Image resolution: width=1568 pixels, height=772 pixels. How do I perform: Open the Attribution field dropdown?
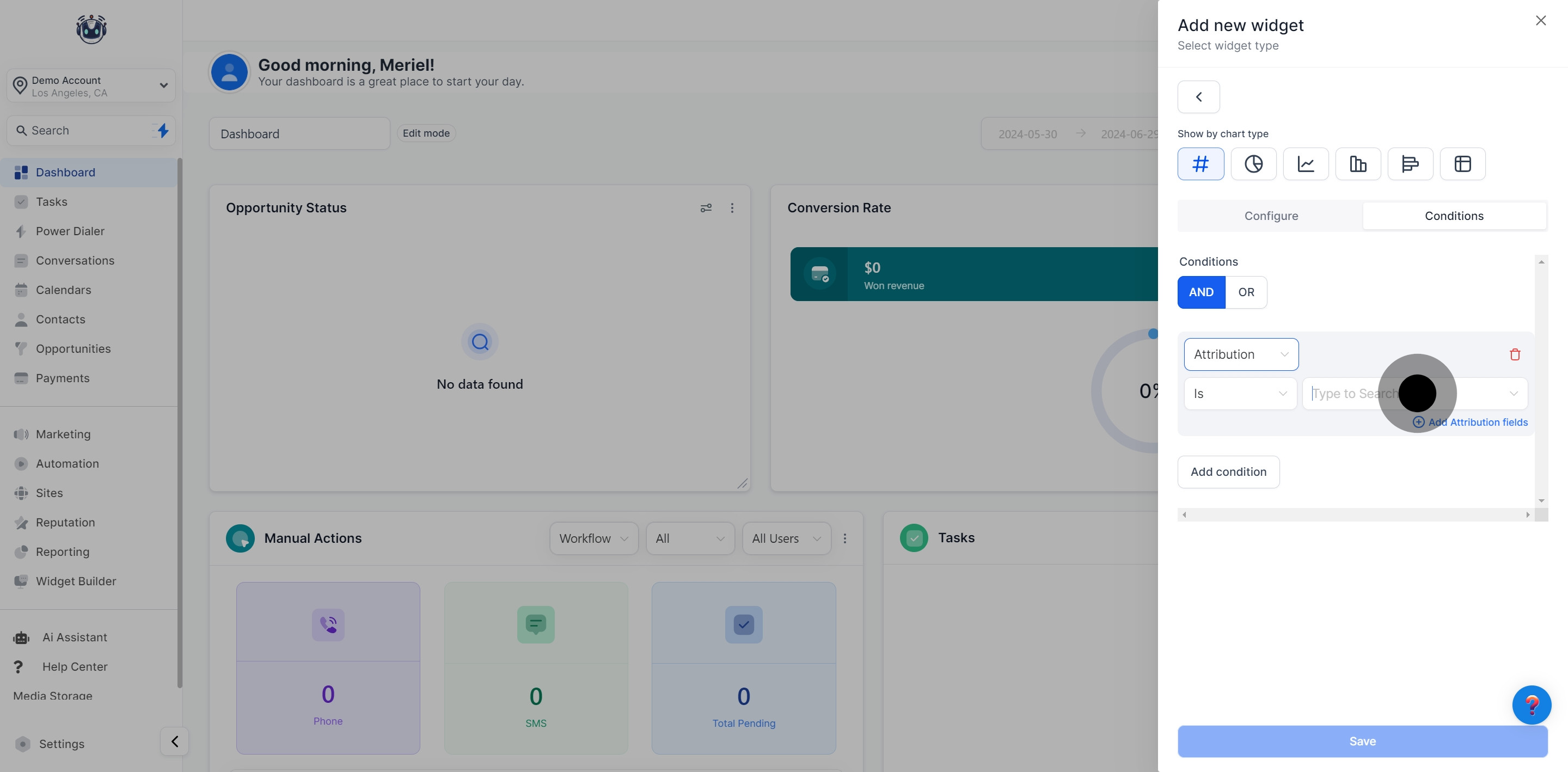[x=1241, y=354]
